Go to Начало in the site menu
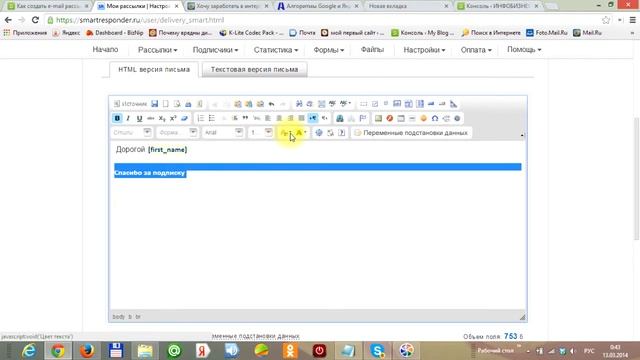 [x=105, y=49]
